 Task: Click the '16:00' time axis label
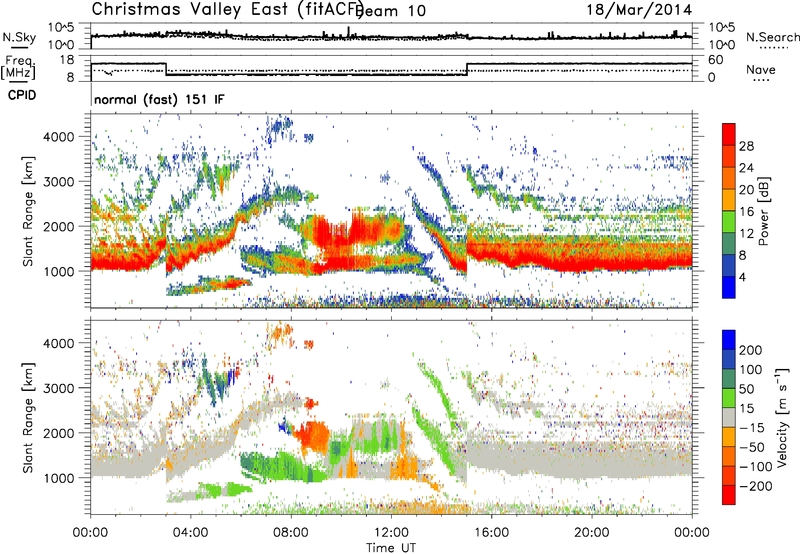(x=491, y=533)
